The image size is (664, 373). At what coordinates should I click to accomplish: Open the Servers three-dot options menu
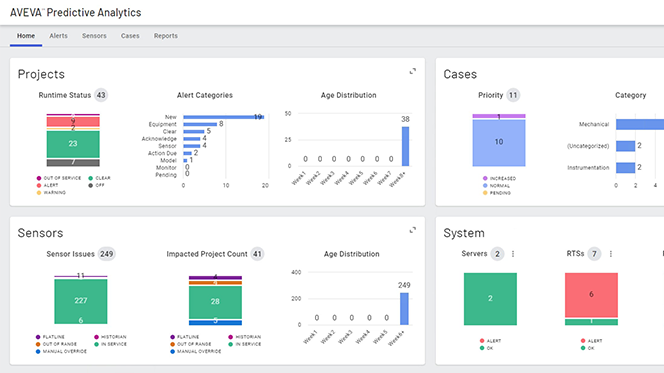coord(513,254)
